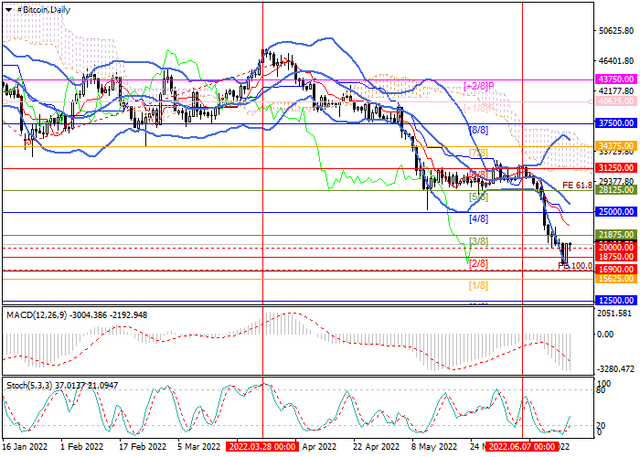This screenshot has height=457, width=640.
Task: Click the 16 Jan 2022 date label
Action: point(24,450)
